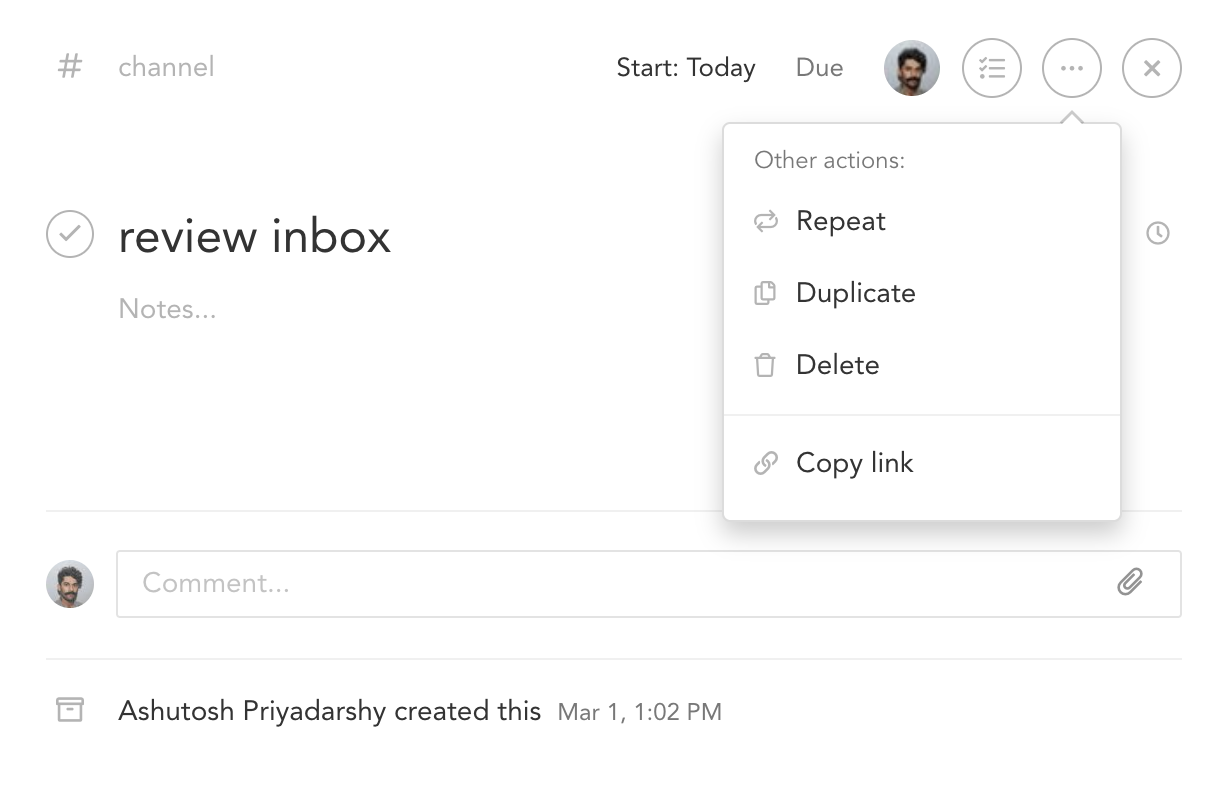This screenshot has width=1232, height=802.
Task: Click the assignee avatar in header
Action: point(911,68)
